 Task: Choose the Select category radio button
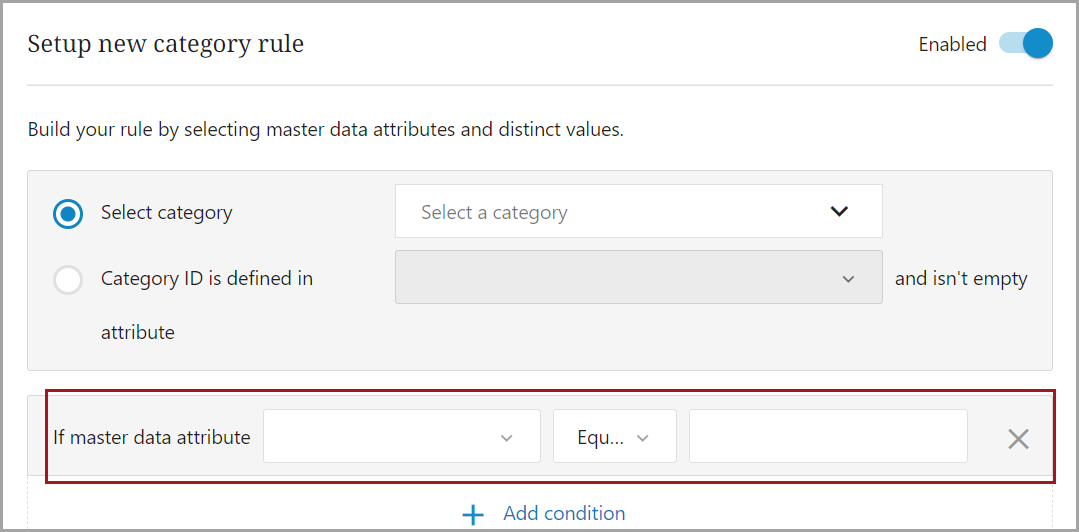click(x=68, y=213)
